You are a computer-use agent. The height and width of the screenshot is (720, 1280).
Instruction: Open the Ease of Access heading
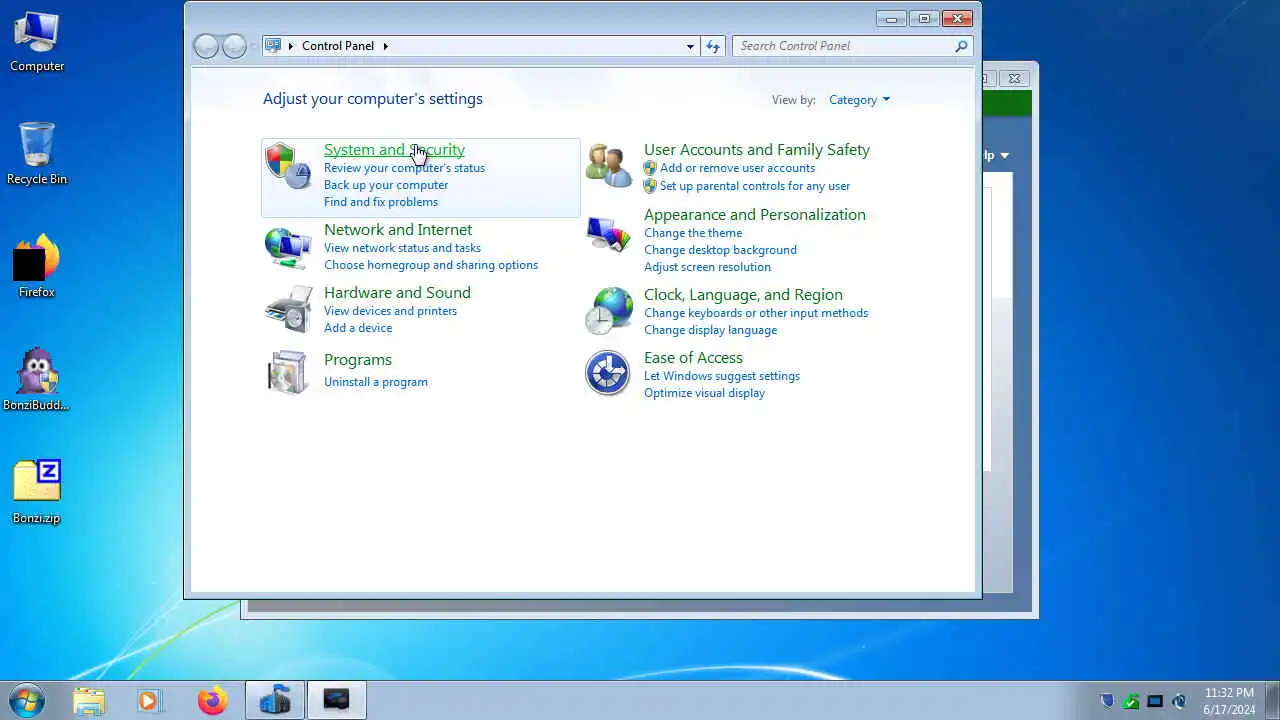[693, 358]
